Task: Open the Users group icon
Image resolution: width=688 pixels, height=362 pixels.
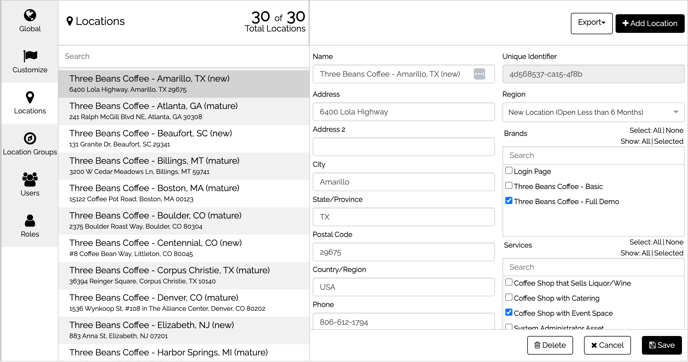Action: pyautogui.click(x=30, y=179)
